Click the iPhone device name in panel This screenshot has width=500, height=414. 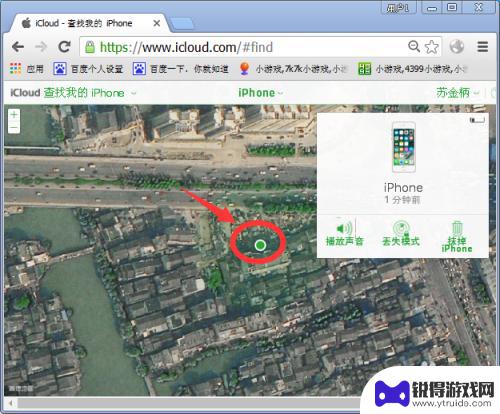[x=403, y=188]
